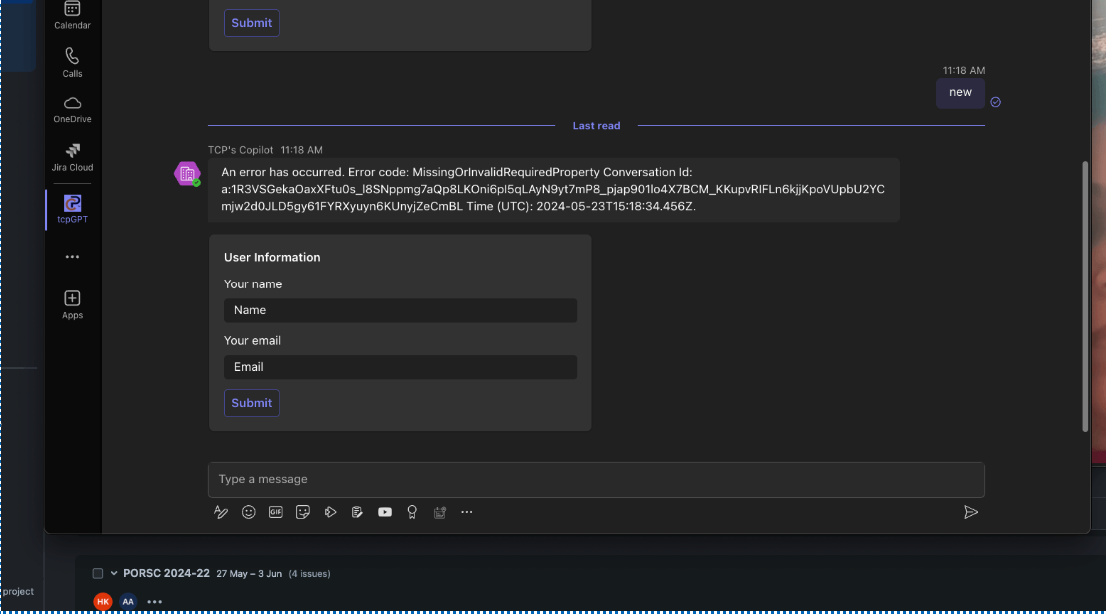Click the scheduling calendar icon
1106x614 pixels.
(439, 511)
